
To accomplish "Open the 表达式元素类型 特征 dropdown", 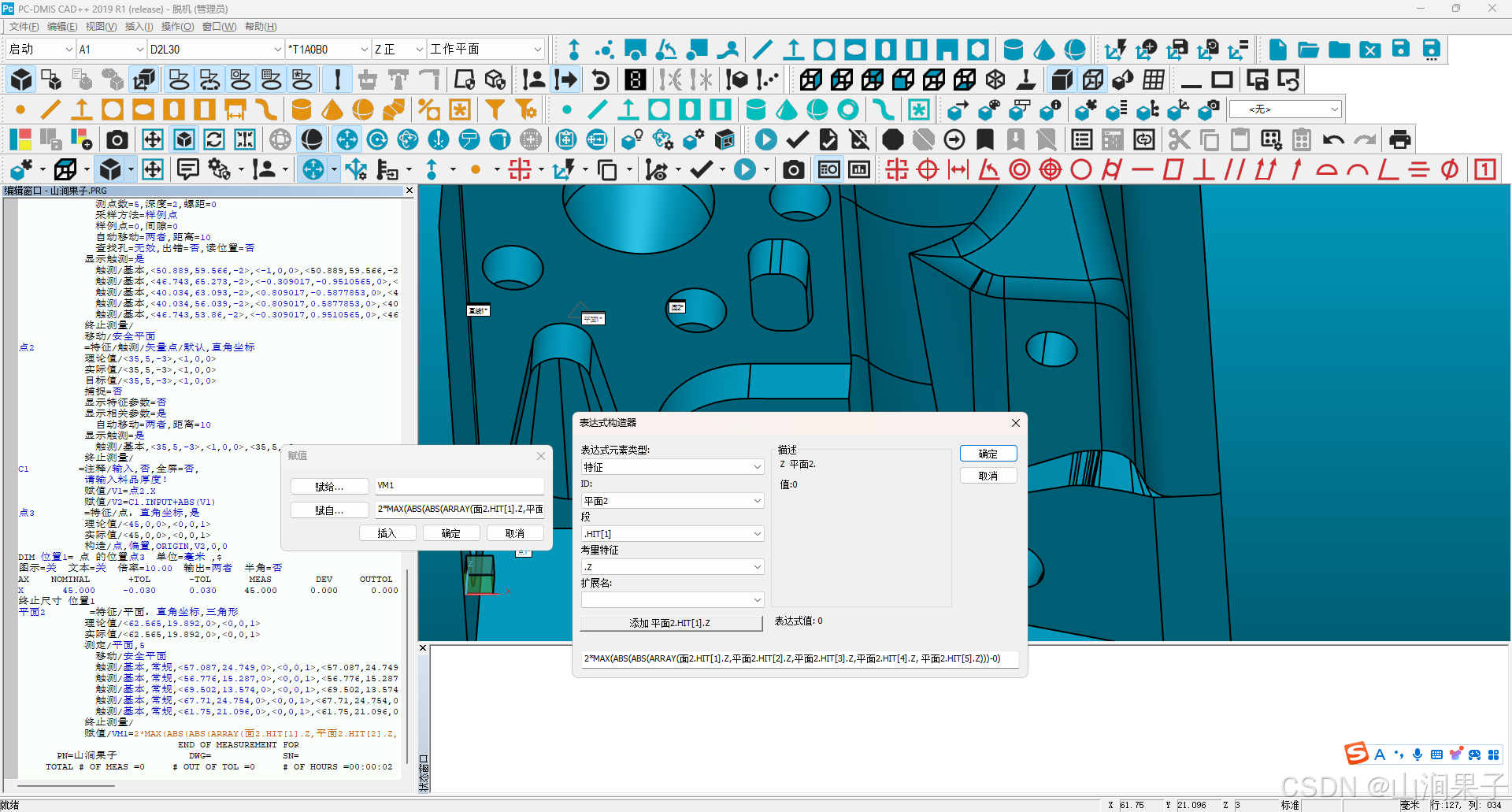I will click(673, 467).
